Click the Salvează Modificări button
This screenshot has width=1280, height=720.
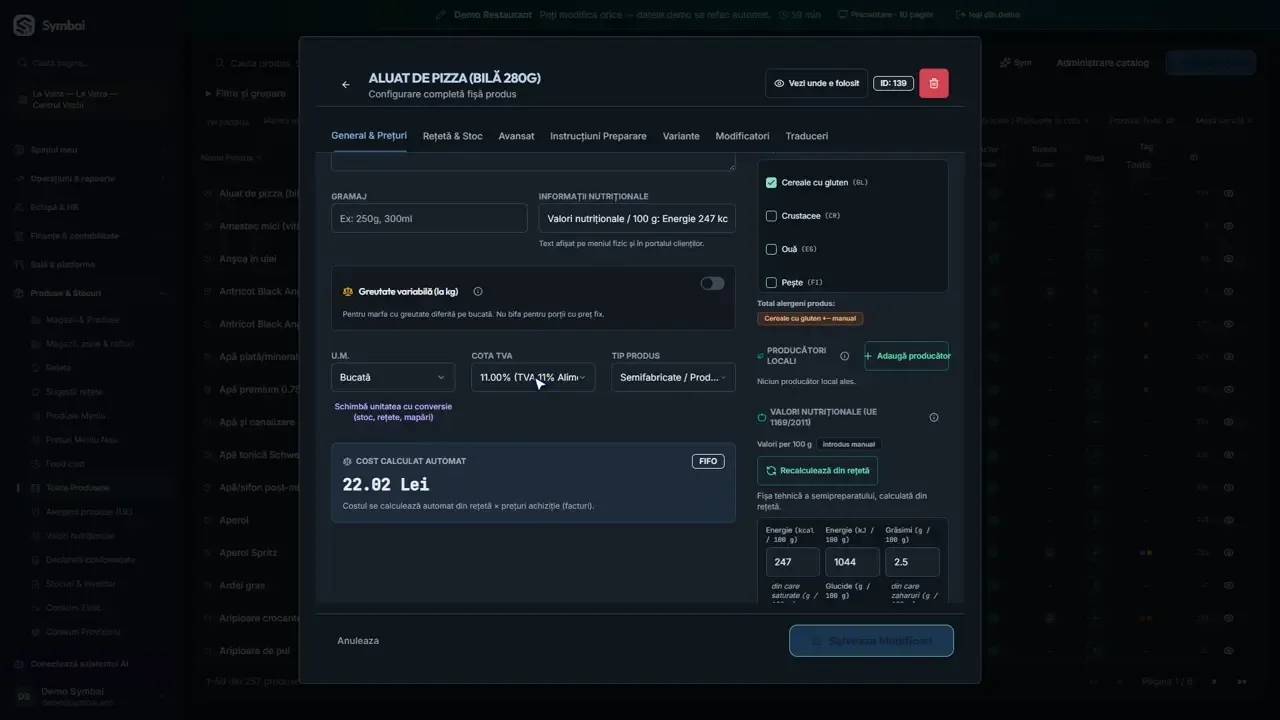click(x=871, y=641)
